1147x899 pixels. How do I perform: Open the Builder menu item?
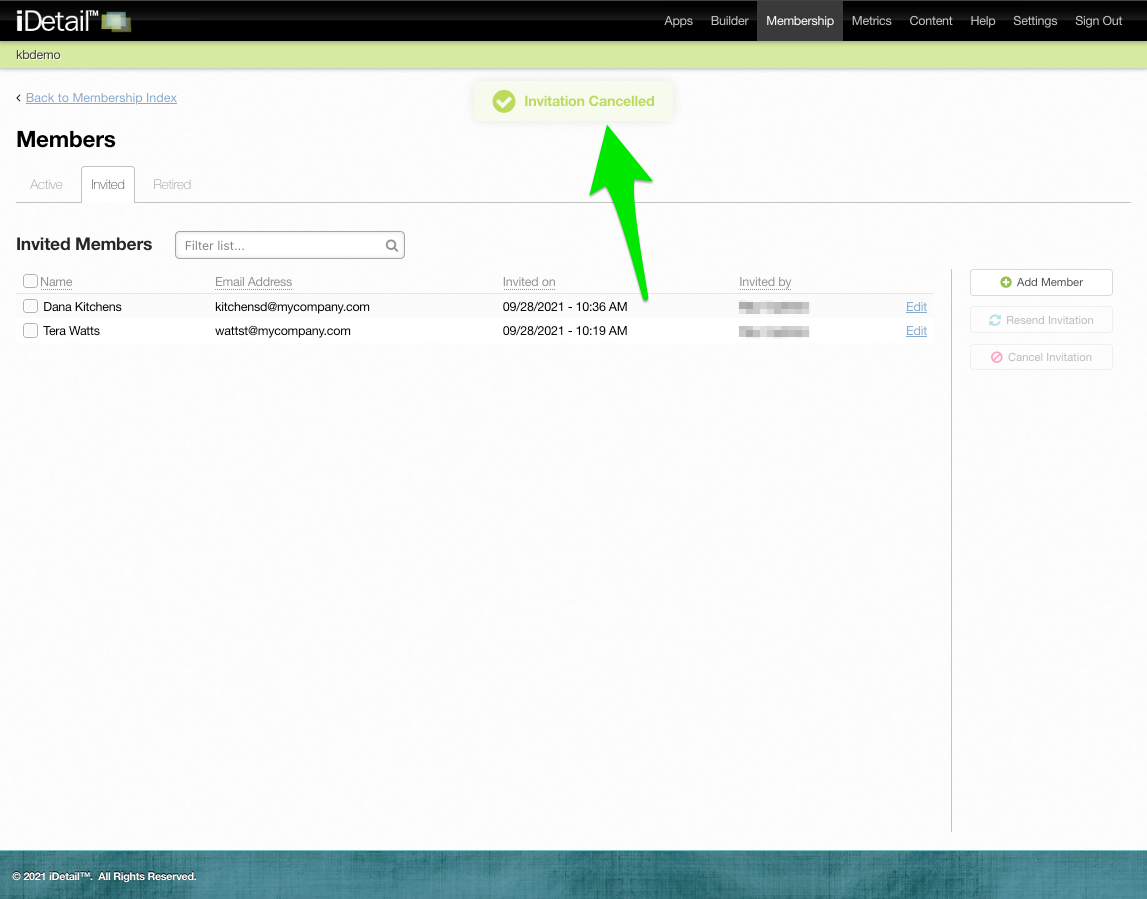point(729,20)
